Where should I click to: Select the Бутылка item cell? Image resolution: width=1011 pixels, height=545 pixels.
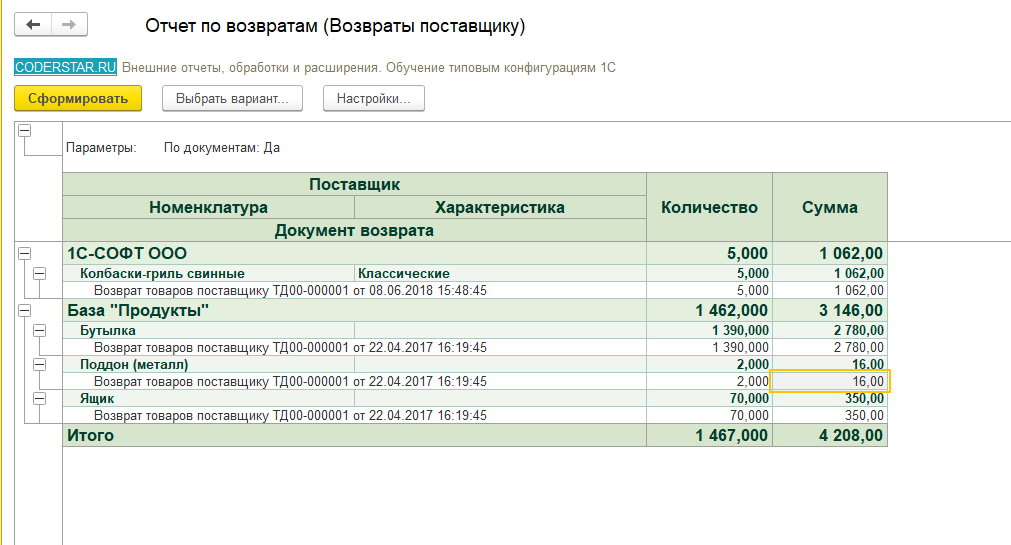208,331
